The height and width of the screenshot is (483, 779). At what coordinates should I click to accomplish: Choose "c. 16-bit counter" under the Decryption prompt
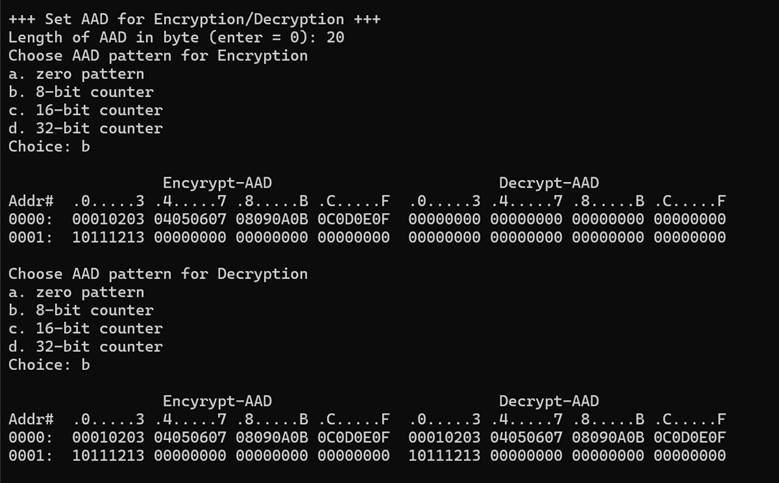[85, 328]
